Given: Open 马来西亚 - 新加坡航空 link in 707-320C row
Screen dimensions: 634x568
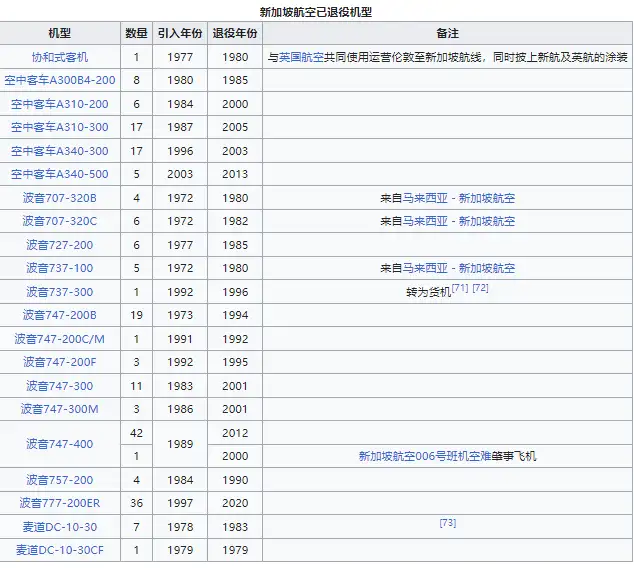Looking at the screenshot, I should (459, 221).
